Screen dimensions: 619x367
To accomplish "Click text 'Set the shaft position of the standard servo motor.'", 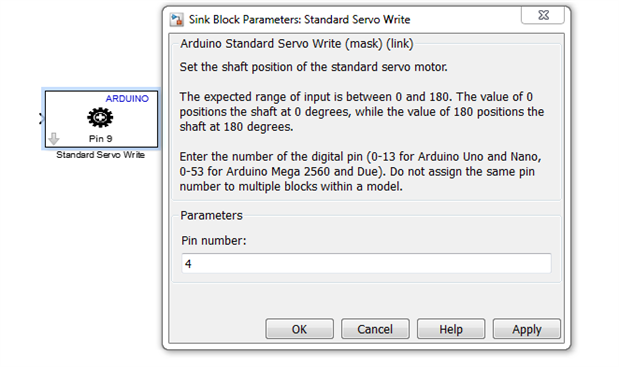I will [x=313, y=67].
